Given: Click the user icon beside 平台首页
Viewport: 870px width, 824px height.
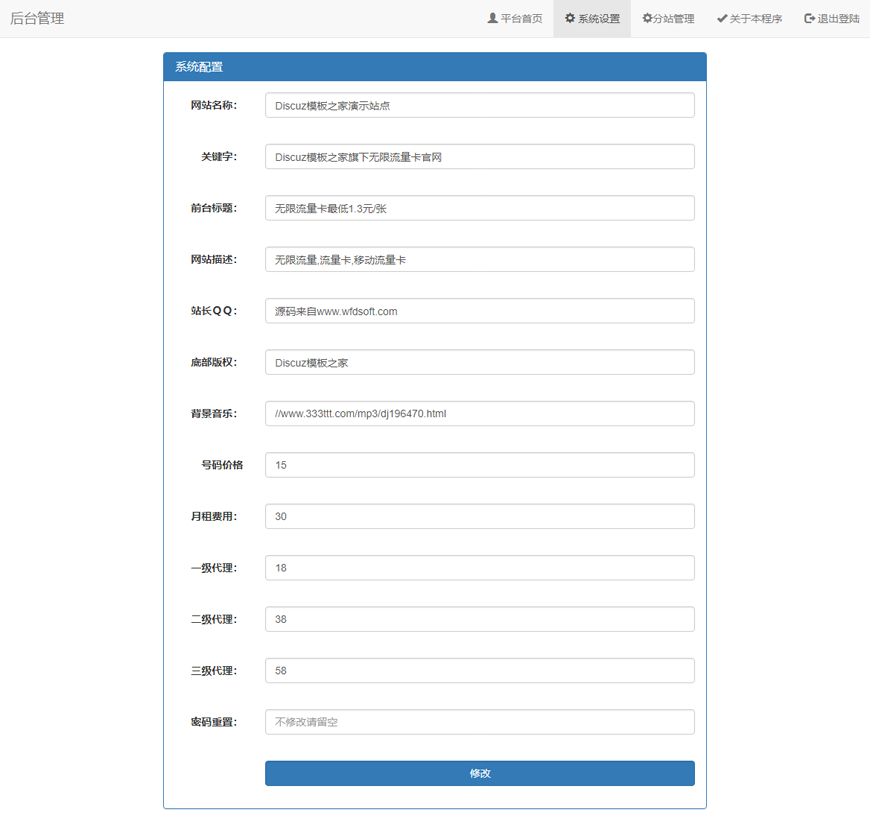Looking at the screenshot, I should [492, 18].
